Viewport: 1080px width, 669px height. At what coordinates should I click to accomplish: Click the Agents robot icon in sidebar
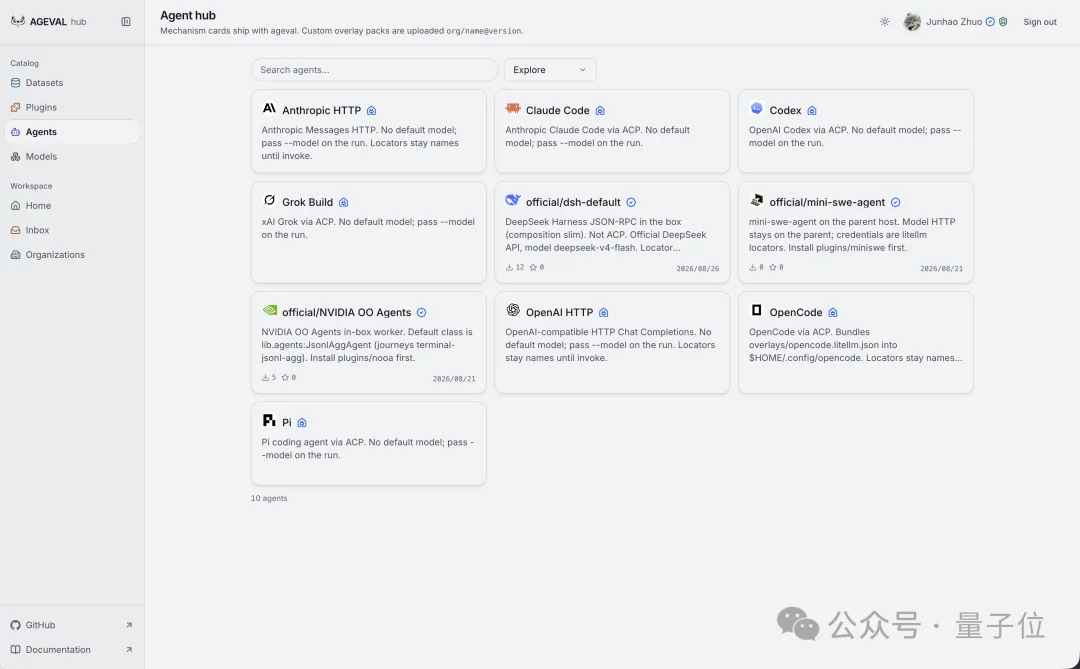pos(16,132)
